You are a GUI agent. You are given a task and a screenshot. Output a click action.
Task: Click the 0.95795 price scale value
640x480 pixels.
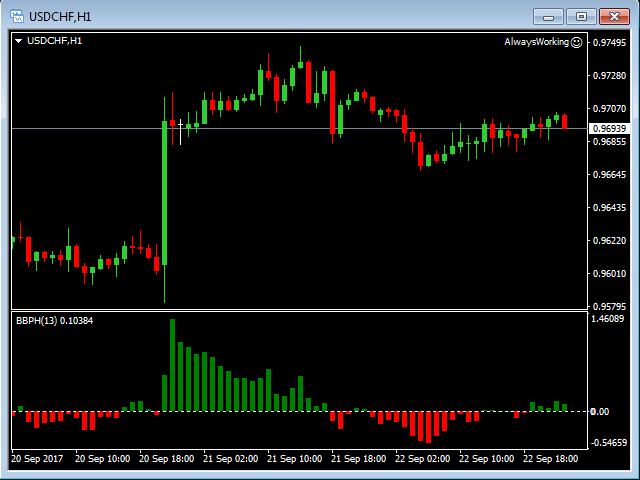coord(609,307)
